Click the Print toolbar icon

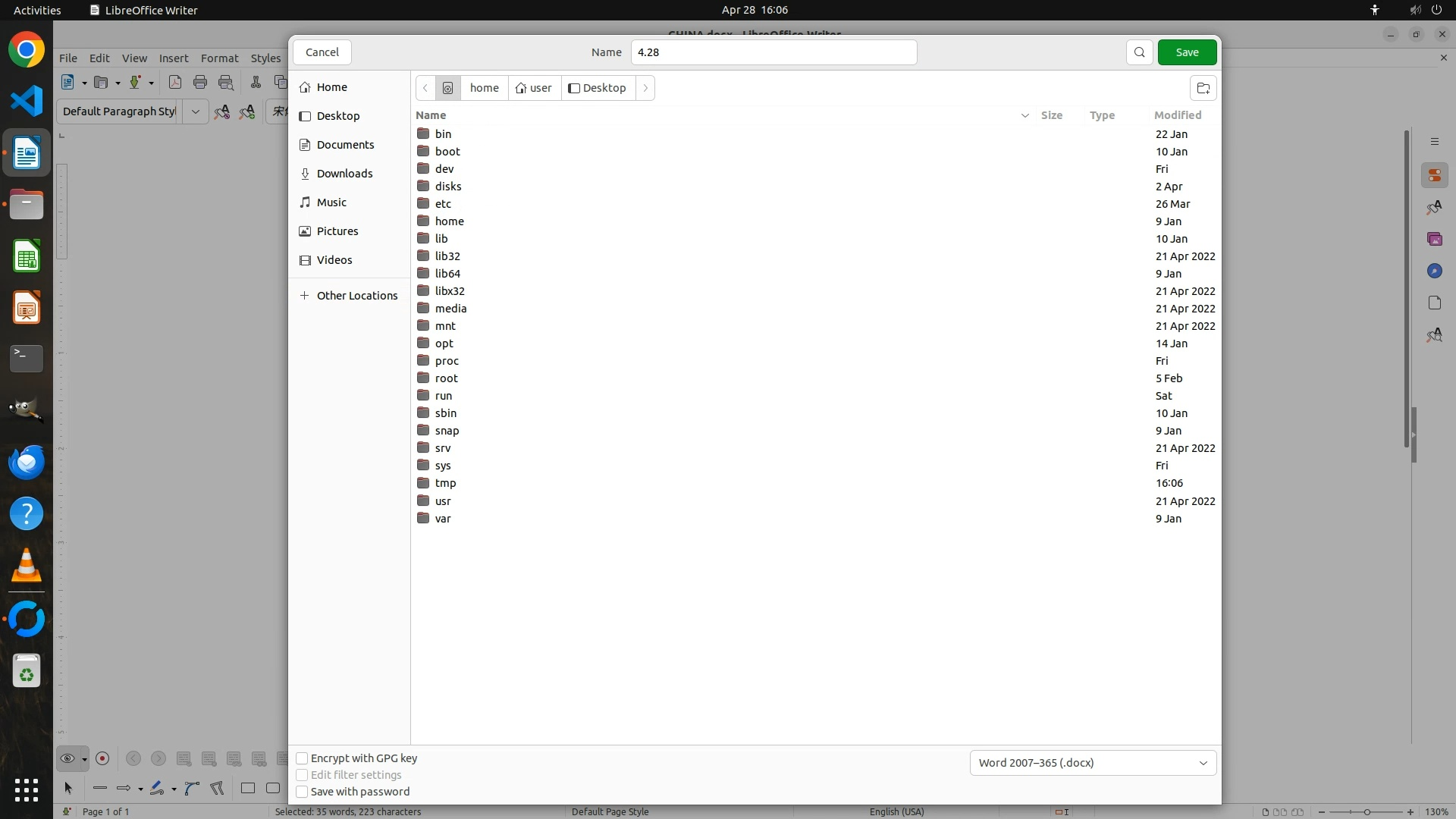click(200, 83)
